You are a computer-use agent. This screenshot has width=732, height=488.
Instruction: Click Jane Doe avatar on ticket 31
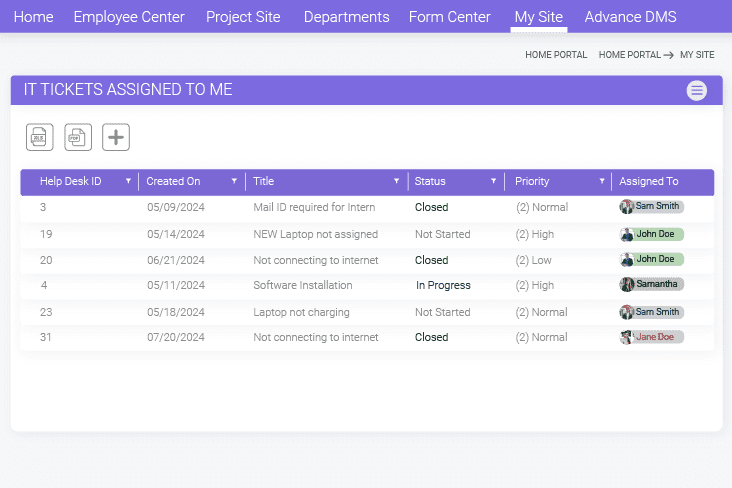[x=627, y=337]
